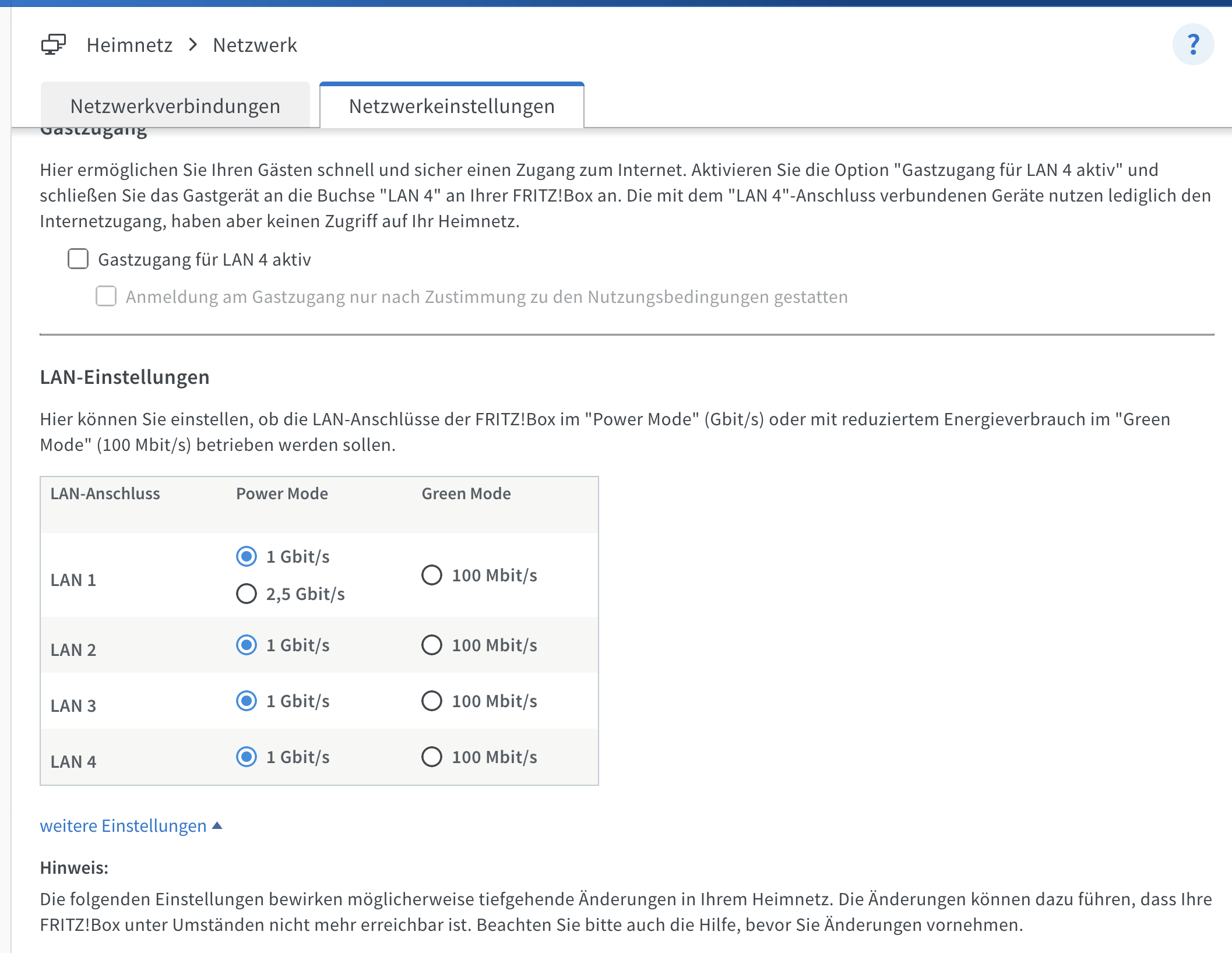This screenshot has height=953, width=1232.
Task: Set LAN 3 to 100 Mbit/s
Action: (x=432, y=701)
